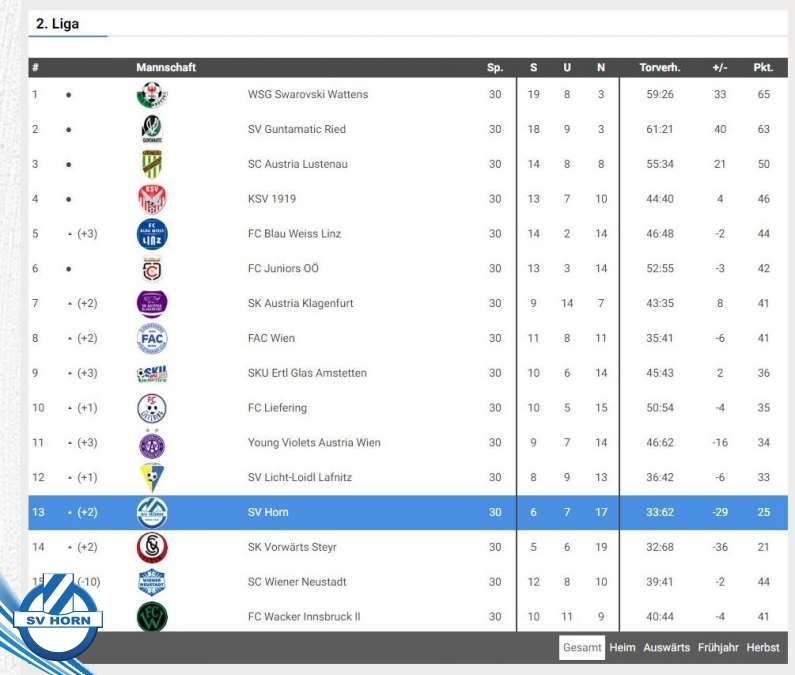The height and width of the screenshot is (675, 795).
Task: Click goal ratio 52:55 for FC Juniors OÖ
Action: [660, 268]
